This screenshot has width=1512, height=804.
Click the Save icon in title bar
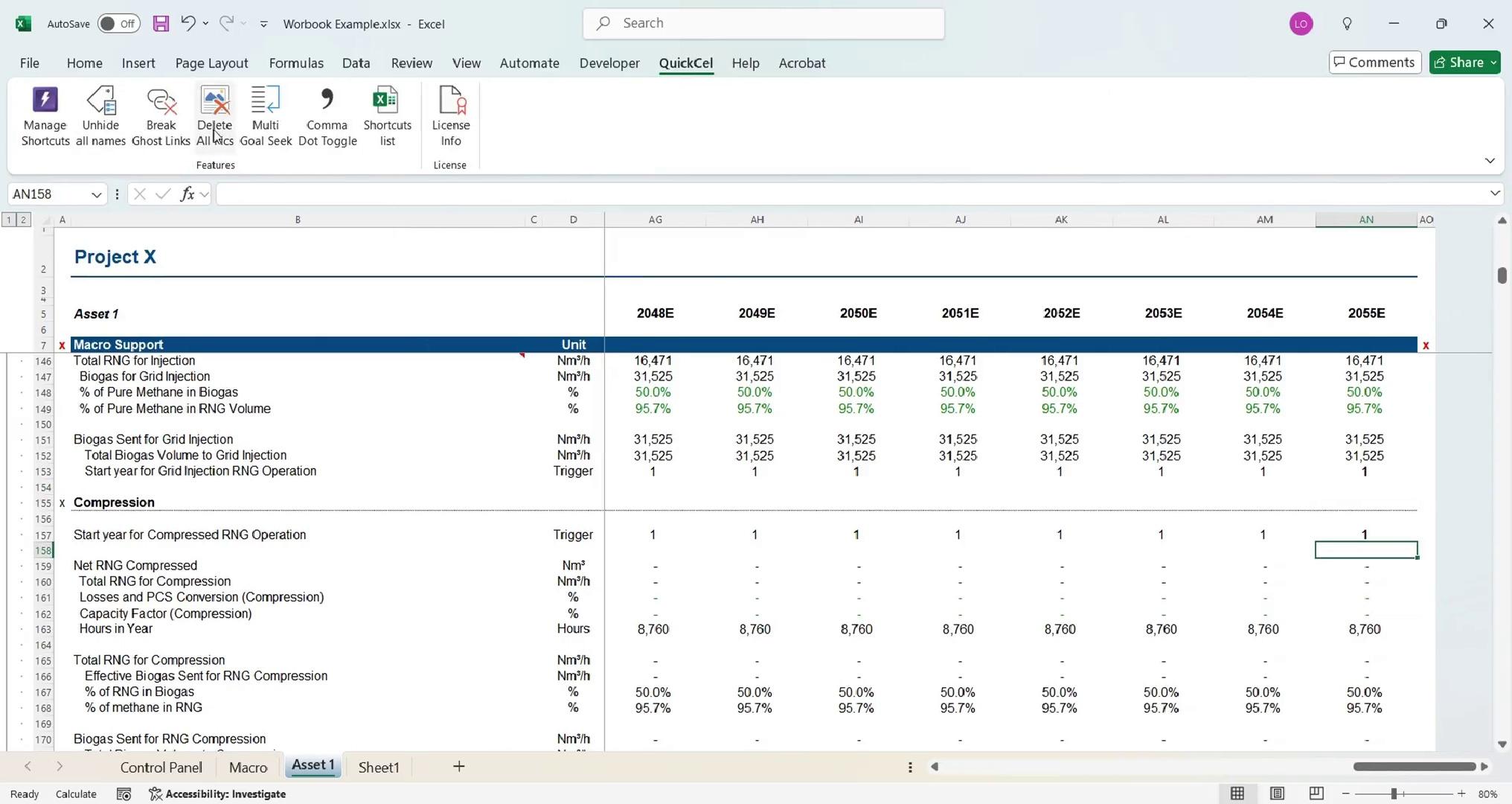pos(161,24)
